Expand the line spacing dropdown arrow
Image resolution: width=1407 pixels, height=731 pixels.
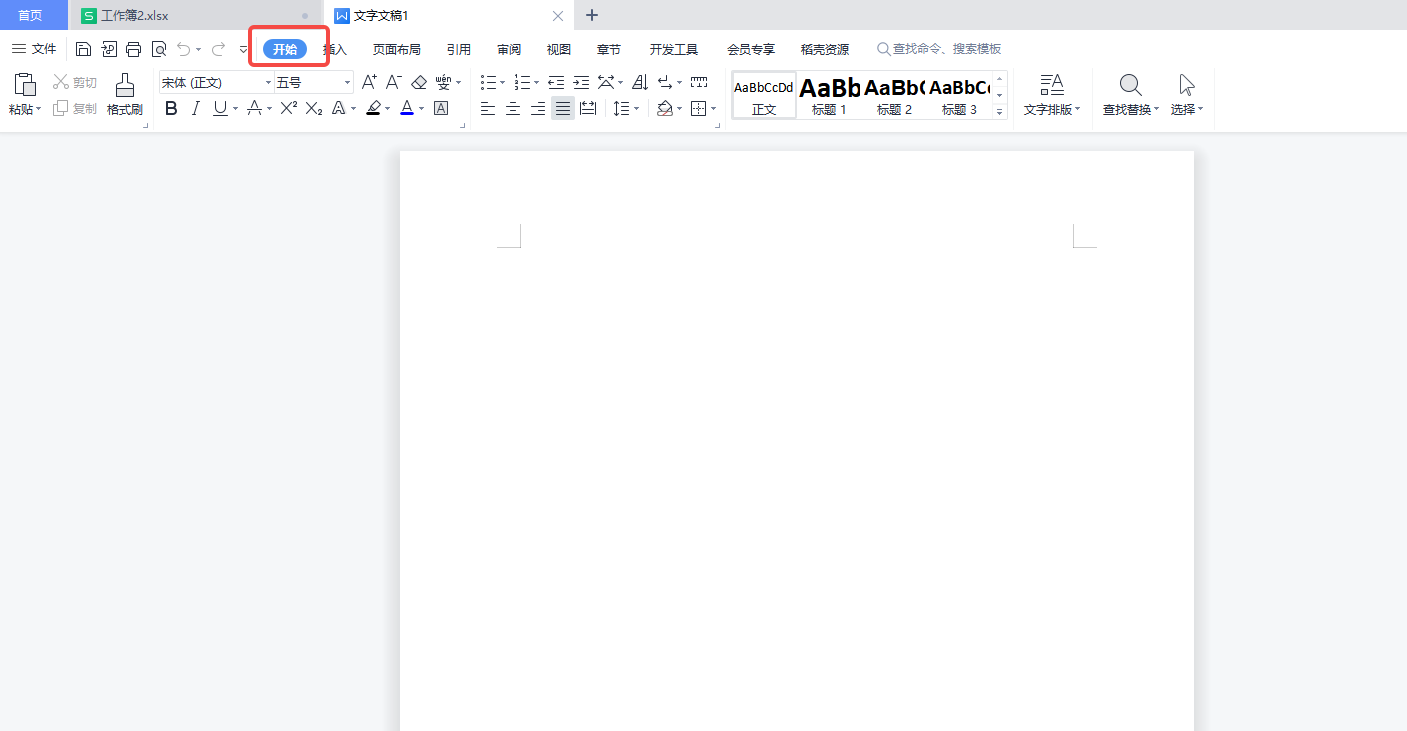pos(636,109)
